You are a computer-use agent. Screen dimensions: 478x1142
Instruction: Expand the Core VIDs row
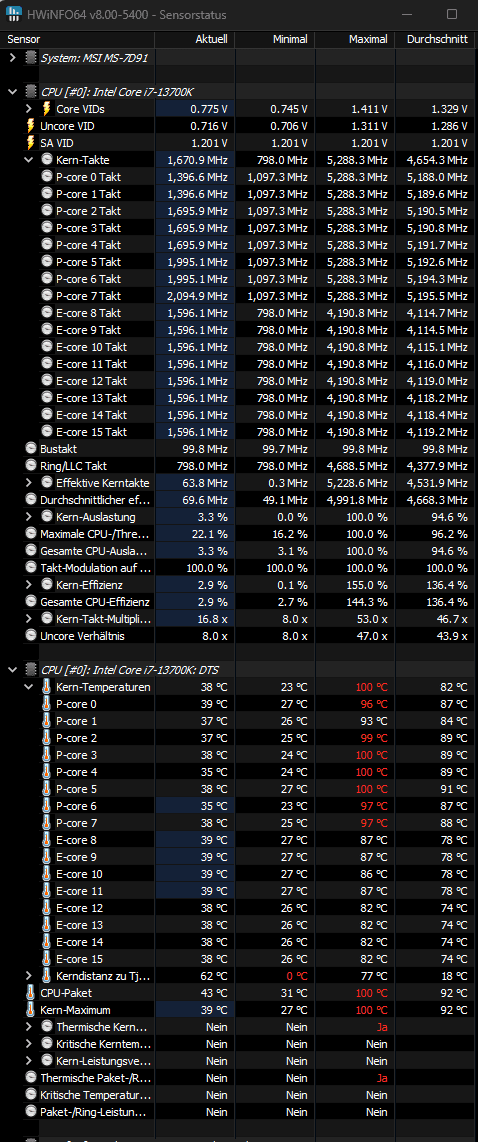point(28,109)
